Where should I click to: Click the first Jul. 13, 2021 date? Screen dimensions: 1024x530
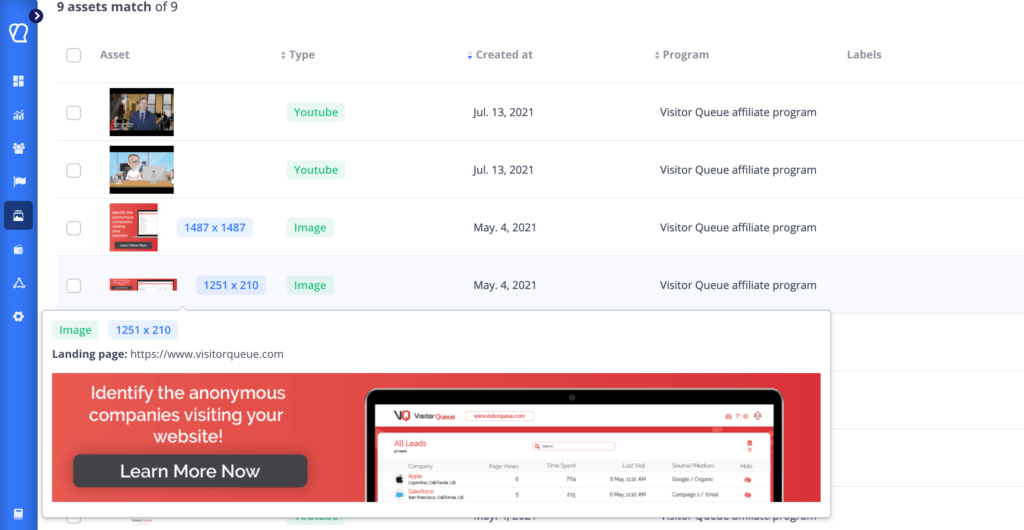pyautogui.click(x=504, y=112)
